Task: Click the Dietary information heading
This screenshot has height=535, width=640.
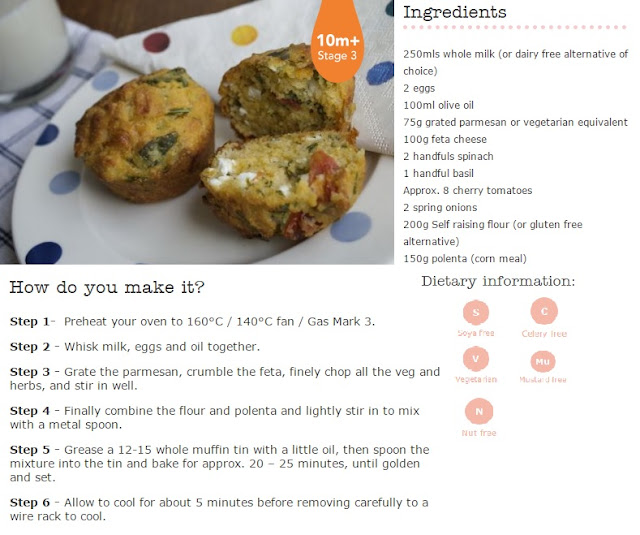Action: (x=498, y=281)
